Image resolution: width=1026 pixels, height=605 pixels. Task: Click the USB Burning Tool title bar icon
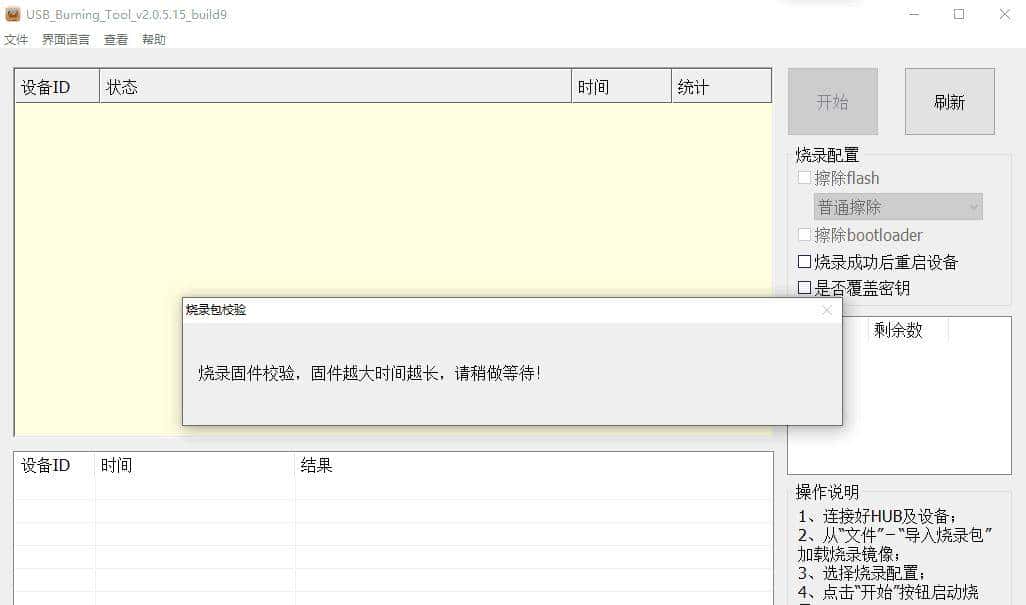(x=11, y=14)
